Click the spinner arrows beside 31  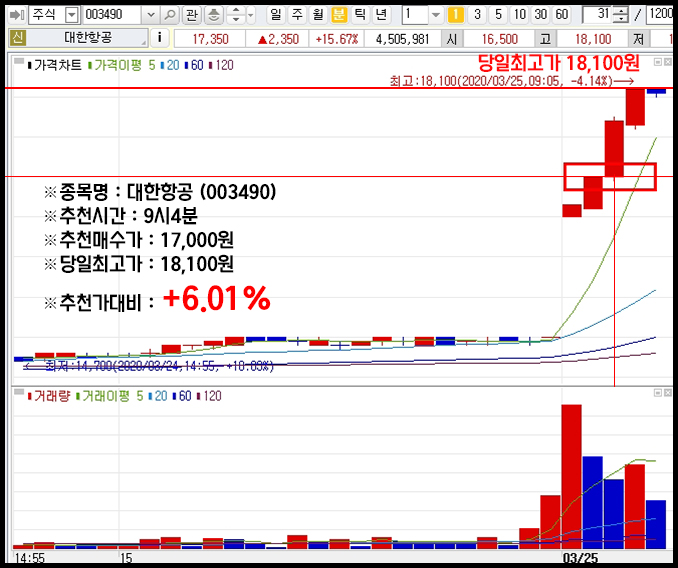coord(621,15)
